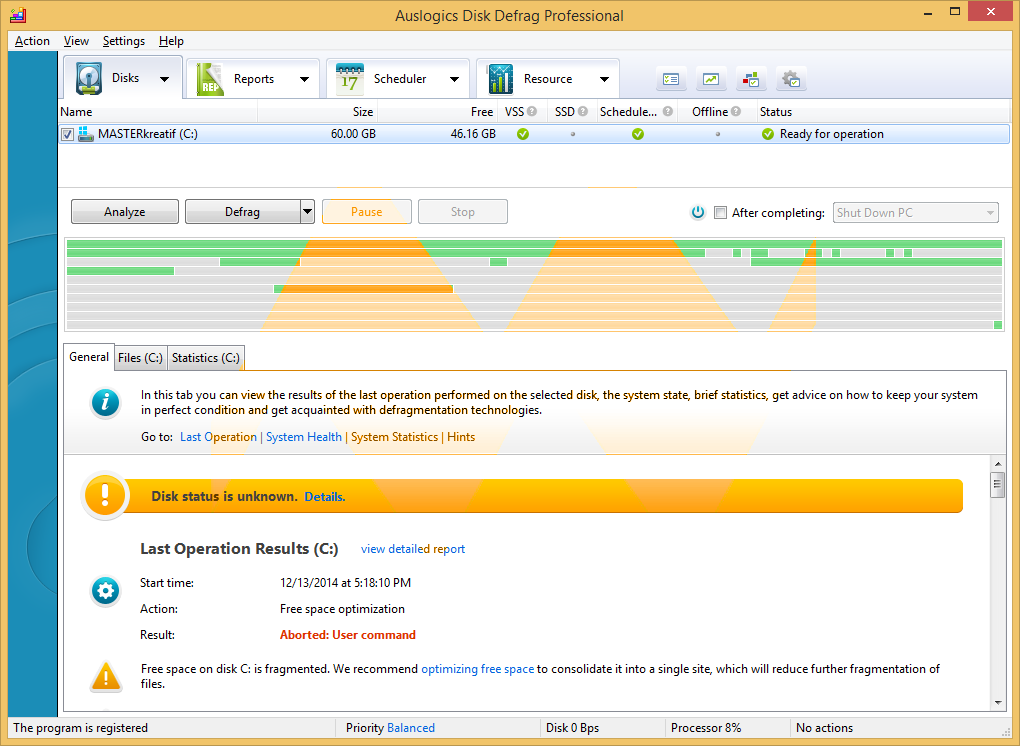Click the Scheduler calendar icon

point(349,79)
